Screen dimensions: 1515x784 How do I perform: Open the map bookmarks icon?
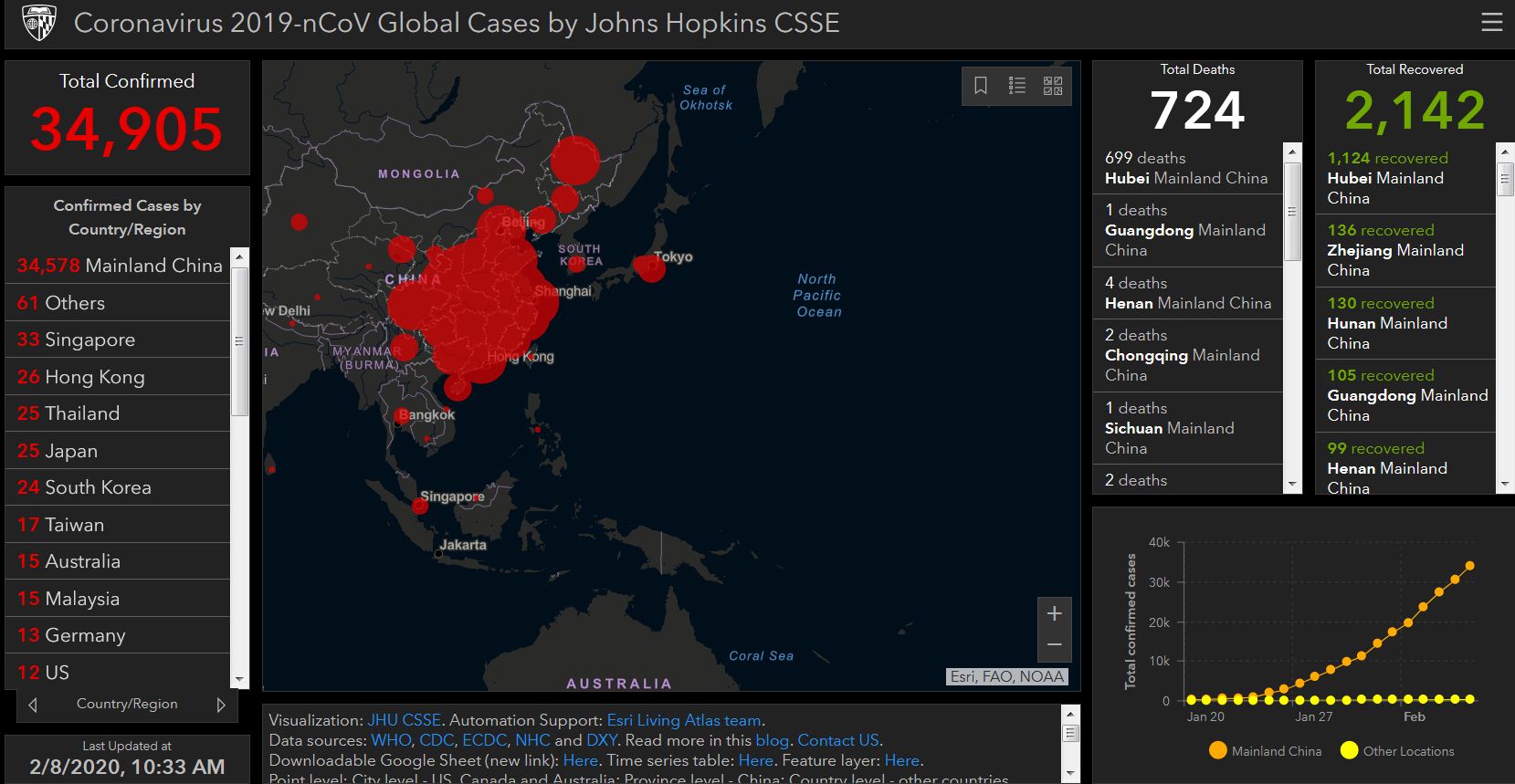(981, 86)
